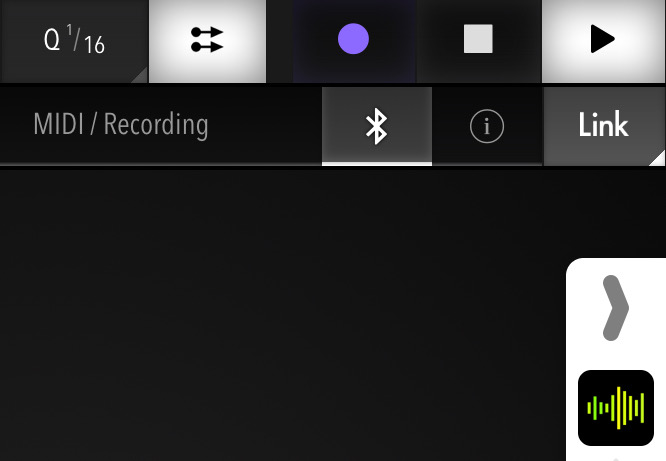Click the gray right chevron arrow
666x461 pixels.
[x=615, y=308]
